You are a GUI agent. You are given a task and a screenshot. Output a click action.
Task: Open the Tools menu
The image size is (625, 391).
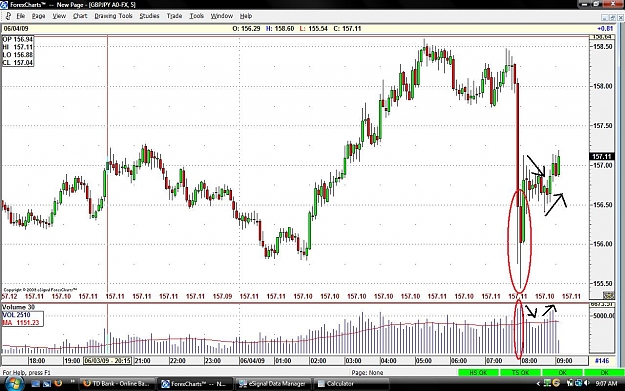click(x=197, y=16)
